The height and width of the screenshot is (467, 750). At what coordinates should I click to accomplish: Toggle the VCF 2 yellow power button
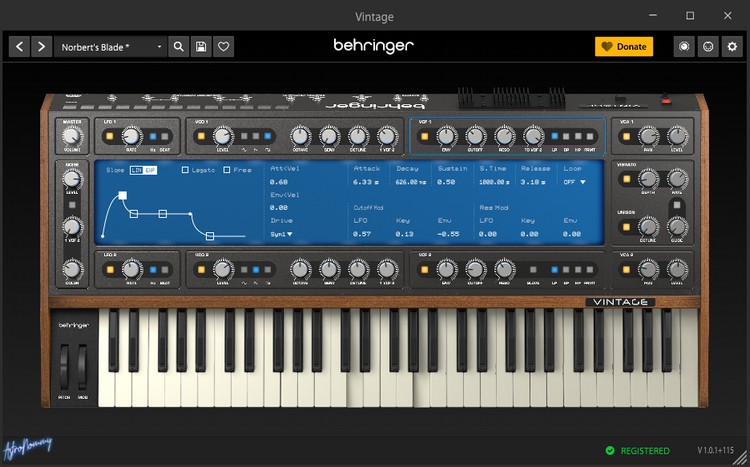[x=424, y=270]
